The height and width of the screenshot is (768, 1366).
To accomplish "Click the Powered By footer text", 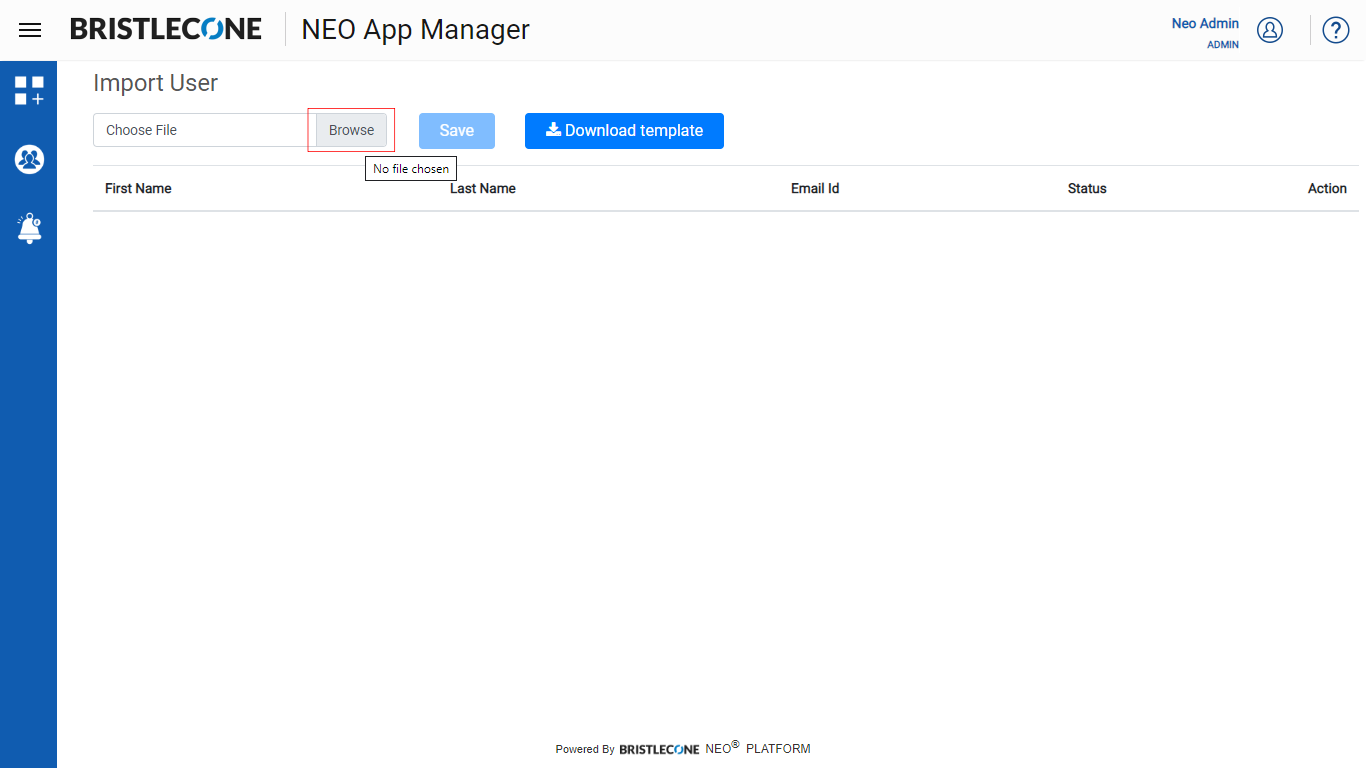I will click(585, 749).
